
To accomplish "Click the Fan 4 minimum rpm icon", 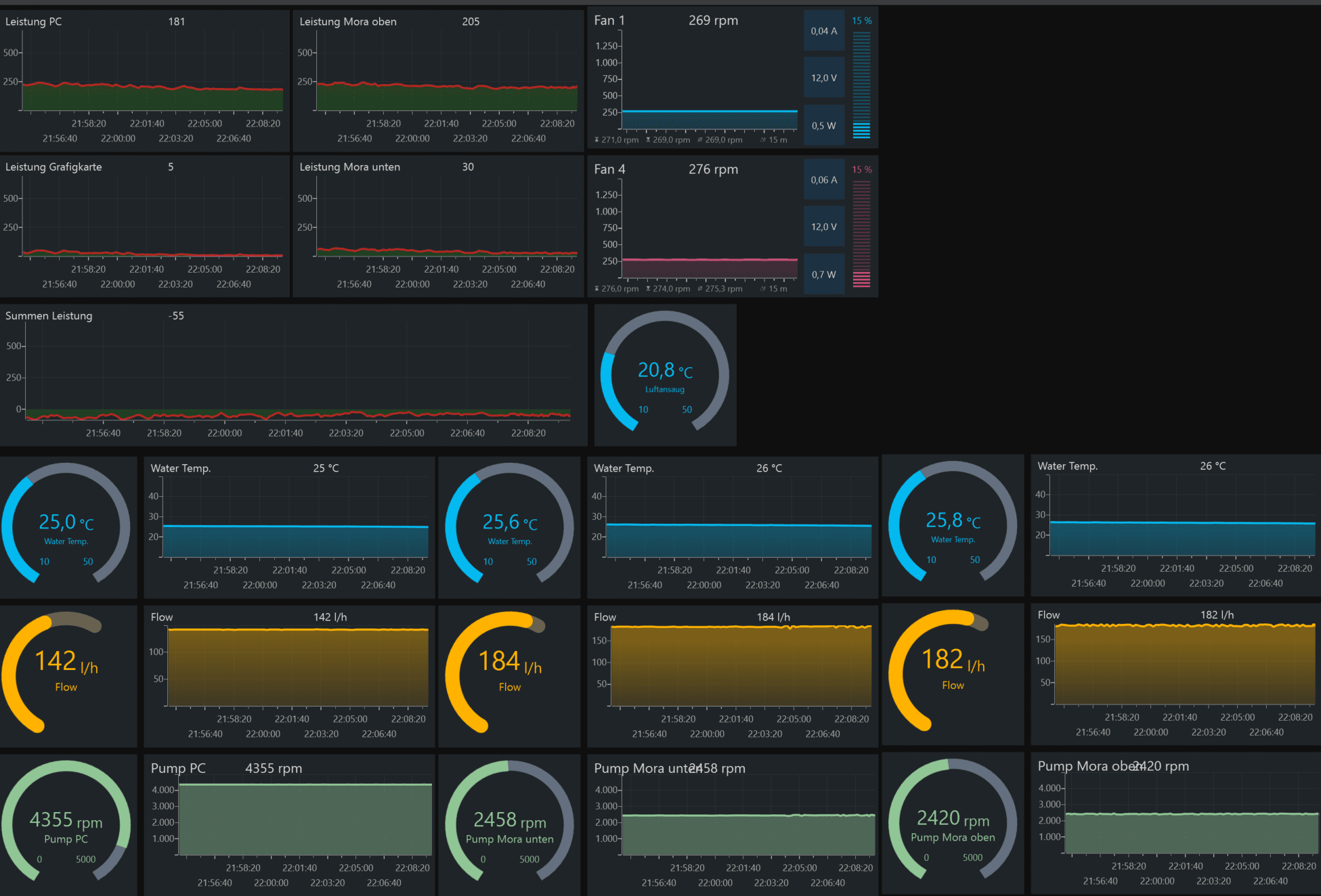I will tap(648, 289).
